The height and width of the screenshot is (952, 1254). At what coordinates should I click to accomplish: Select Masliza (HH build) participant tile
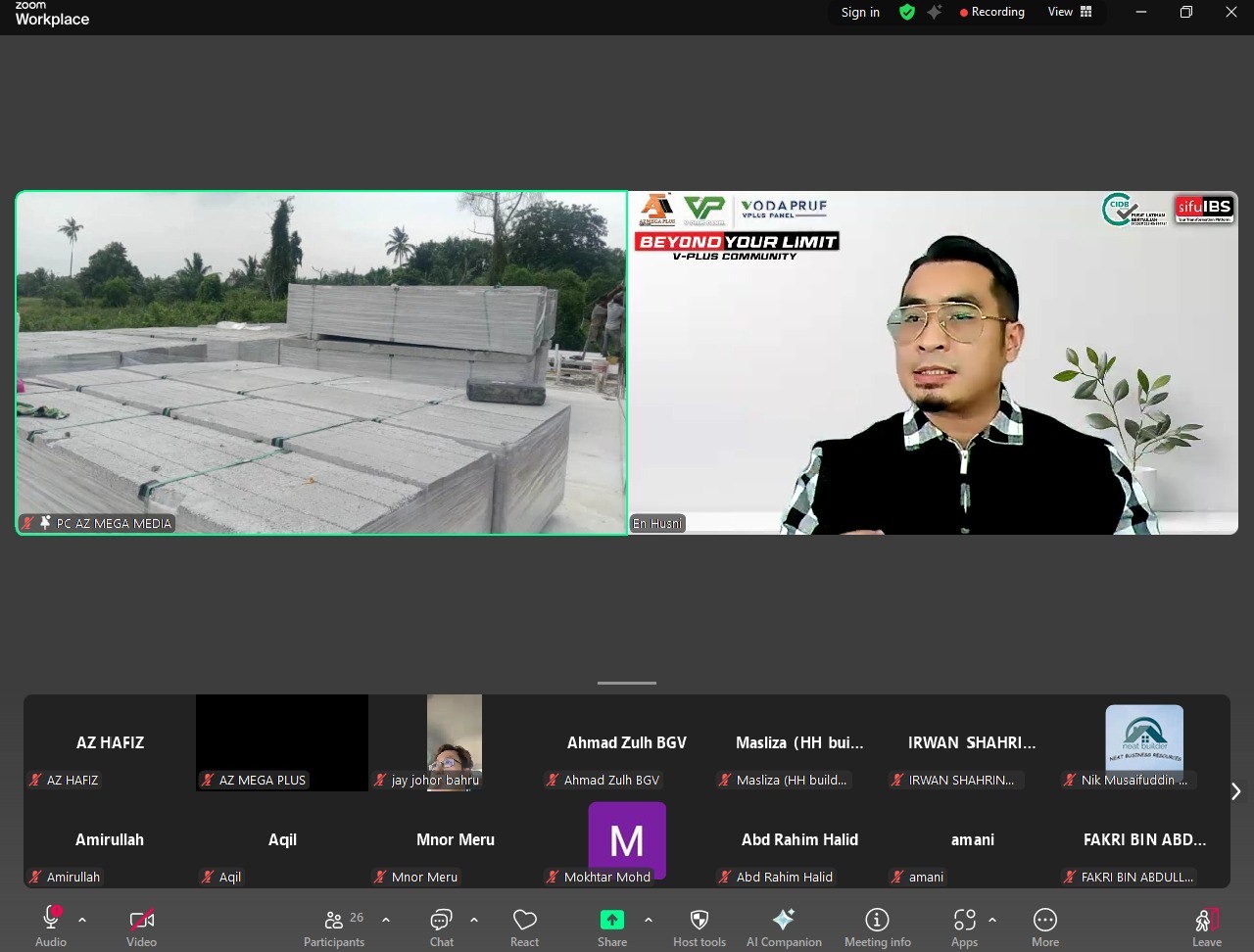point(799,742)
